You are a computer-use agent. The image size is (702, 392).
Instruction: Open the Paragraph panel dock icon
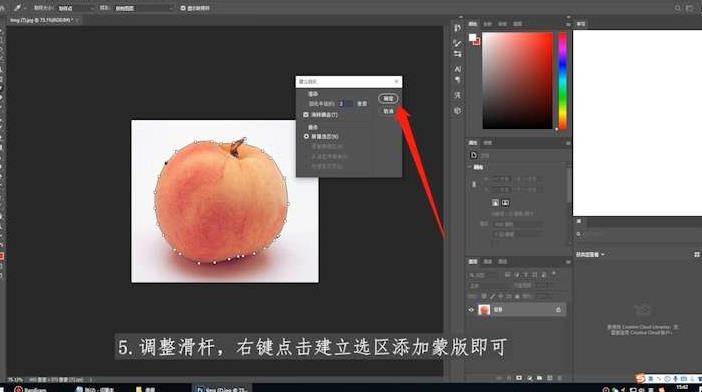tap(458, 80)
